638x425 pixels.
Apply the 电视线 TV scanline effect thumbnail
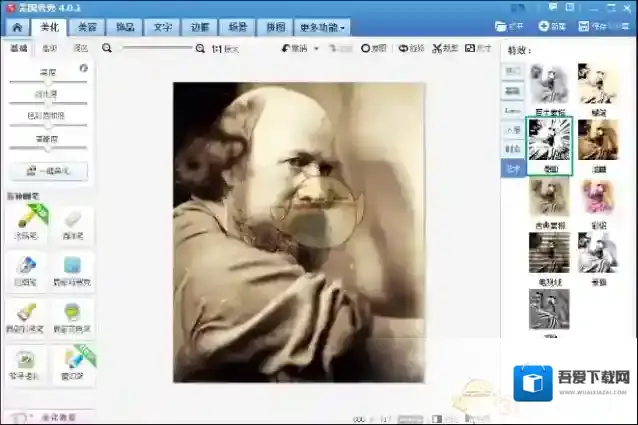coord(549,253)
